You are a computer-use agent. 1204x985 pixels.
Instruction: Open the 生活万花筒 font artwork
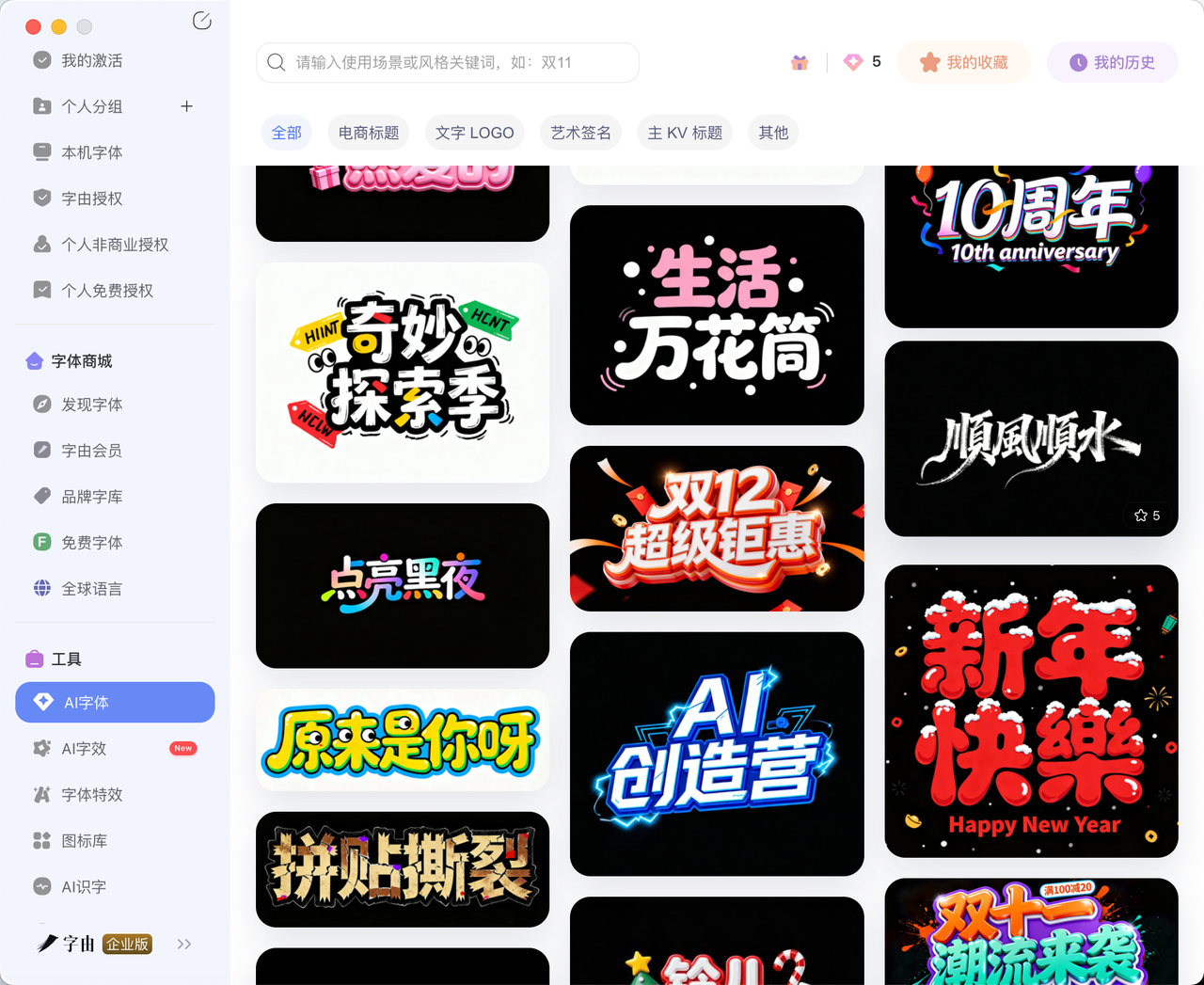(x=717, y=316)
